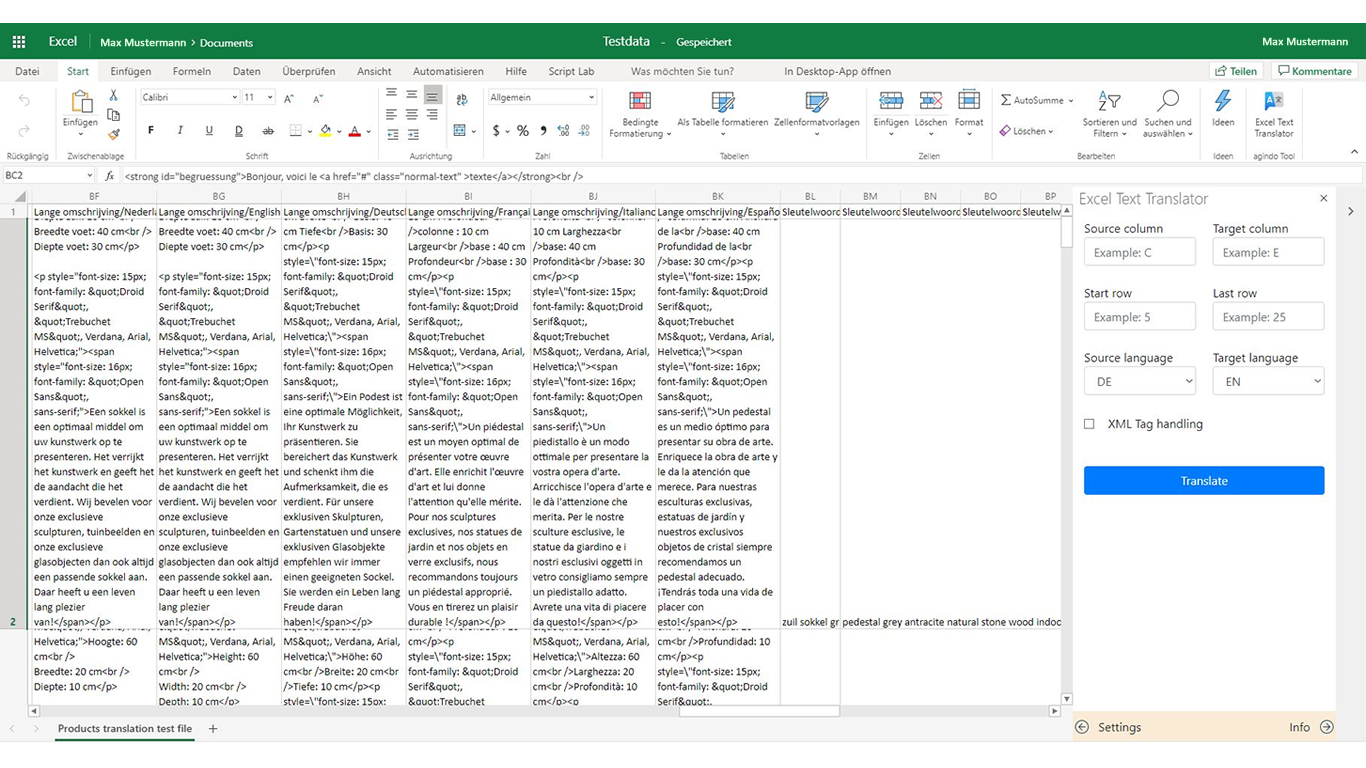Switch to the Formeln ribbon tab

[x=192, y=71]
